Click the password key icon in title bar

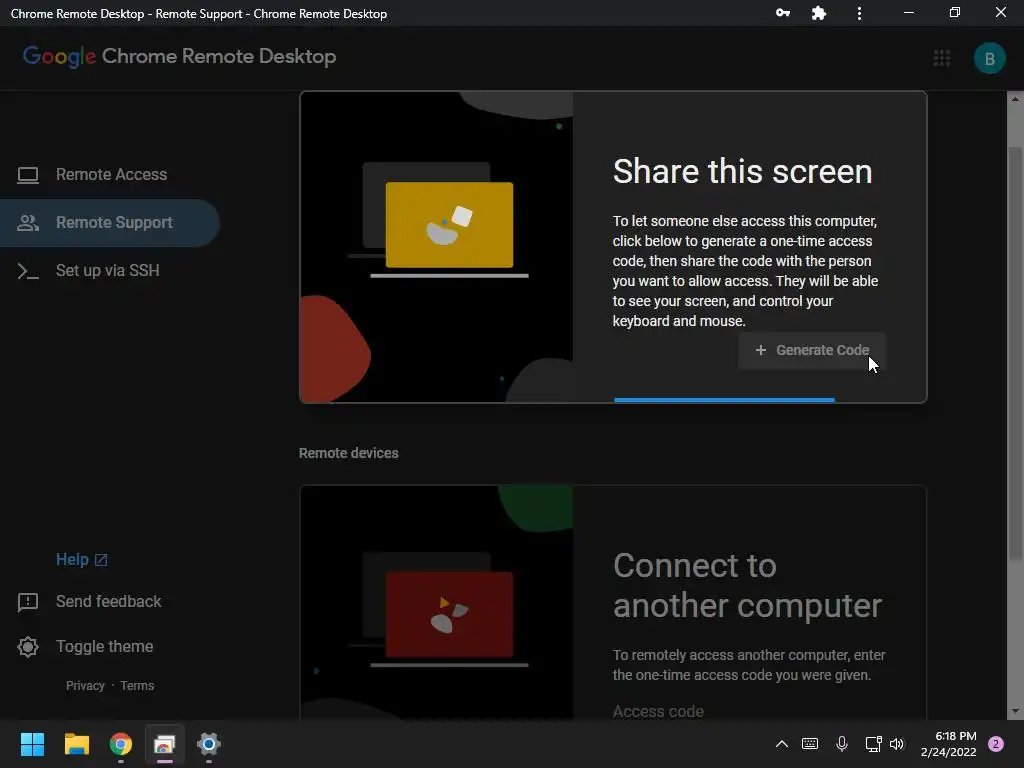pyautogui.click(x=782, y=13)
